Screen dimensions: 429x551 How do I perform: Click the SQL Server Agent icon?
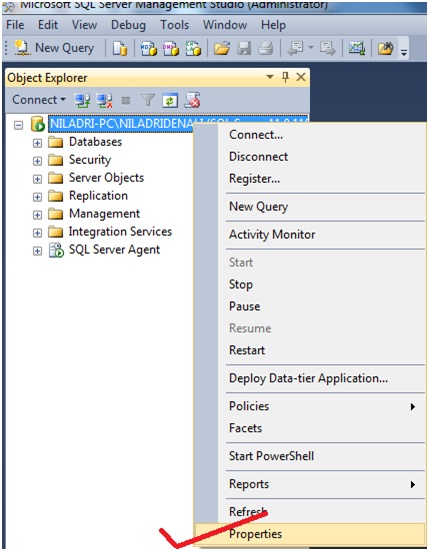56,250
